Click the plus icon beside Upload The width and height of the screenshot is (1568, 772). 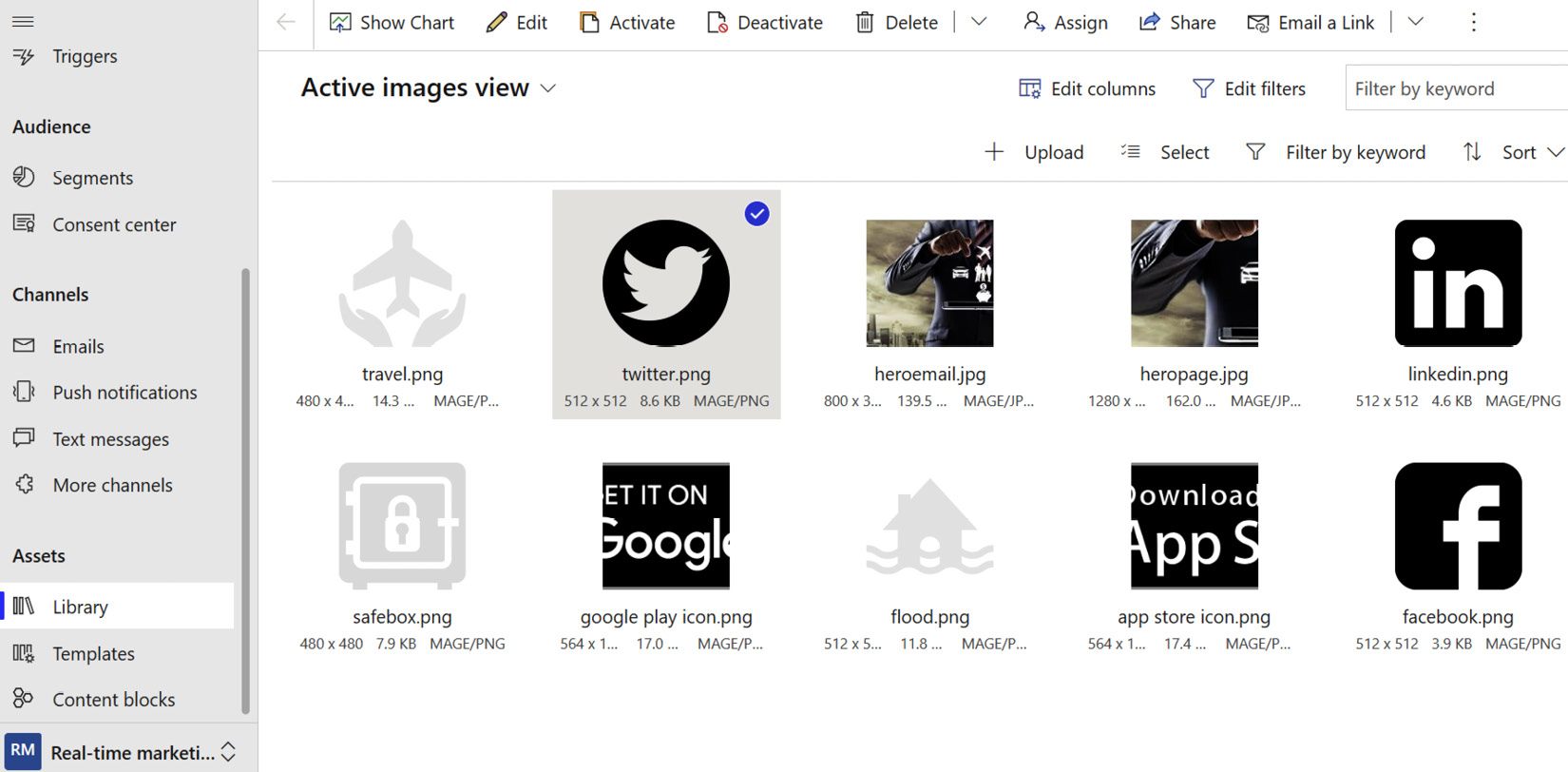994,152
